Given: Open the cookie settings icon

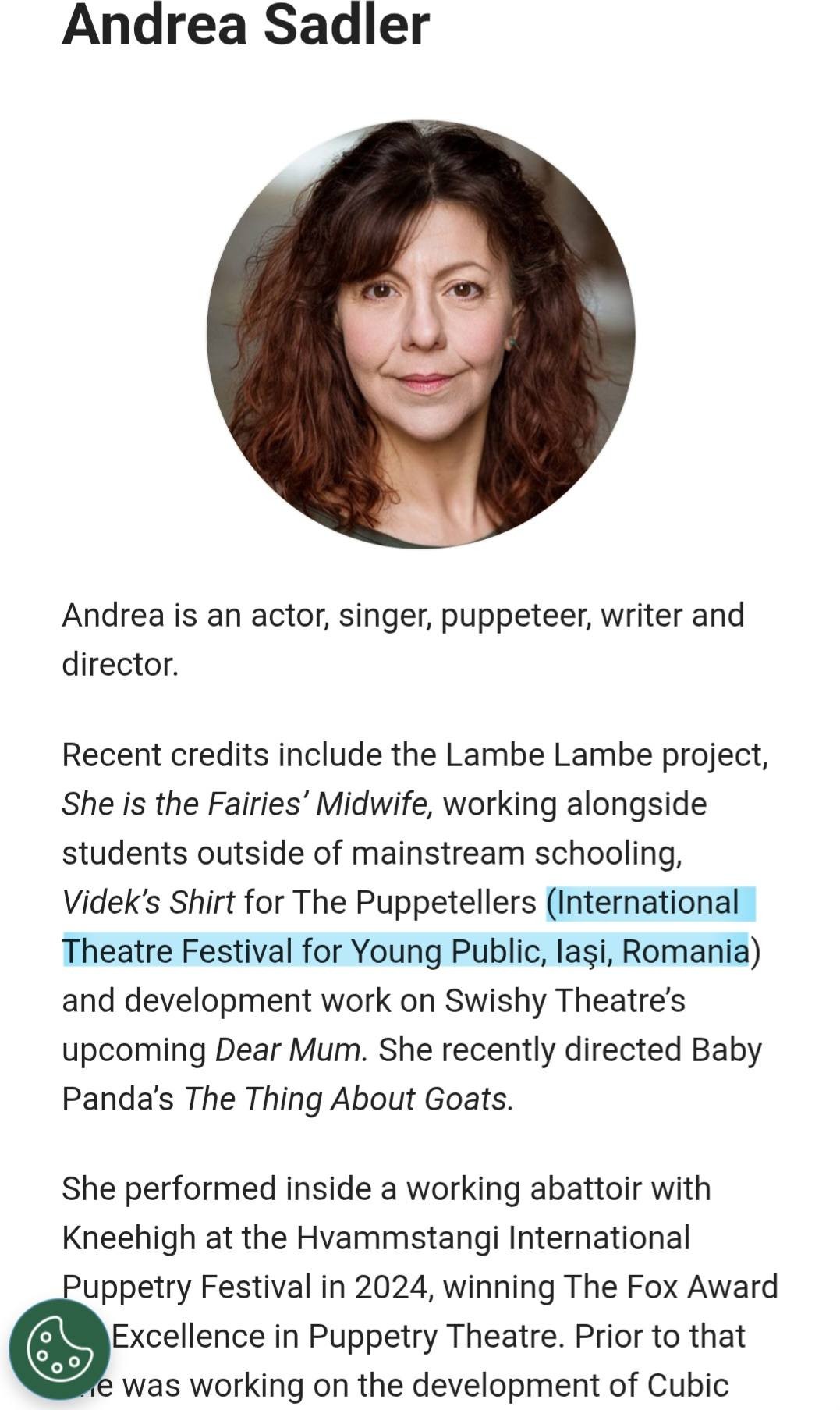Looking at the screenshot, I should (59, 1349).
